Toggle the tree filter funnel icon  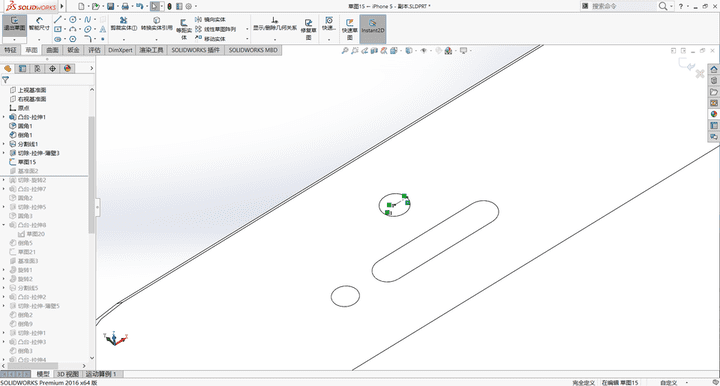6,80
